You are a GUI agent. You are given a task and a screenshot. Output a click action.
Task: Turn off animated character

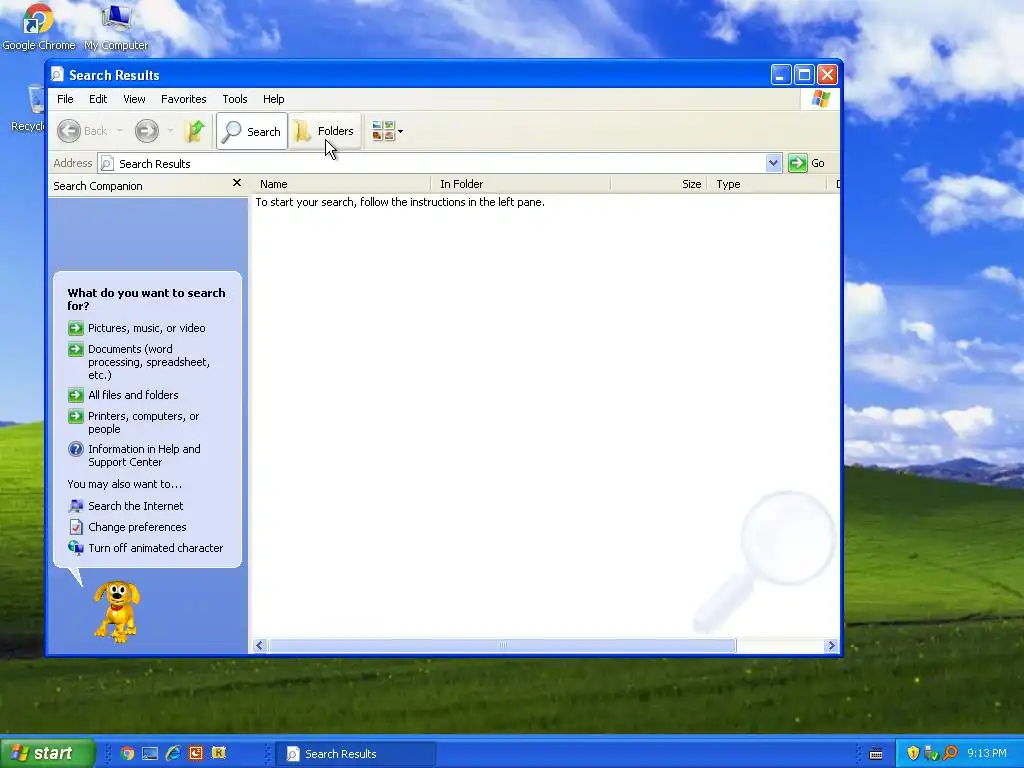click(x=155, y=548)
